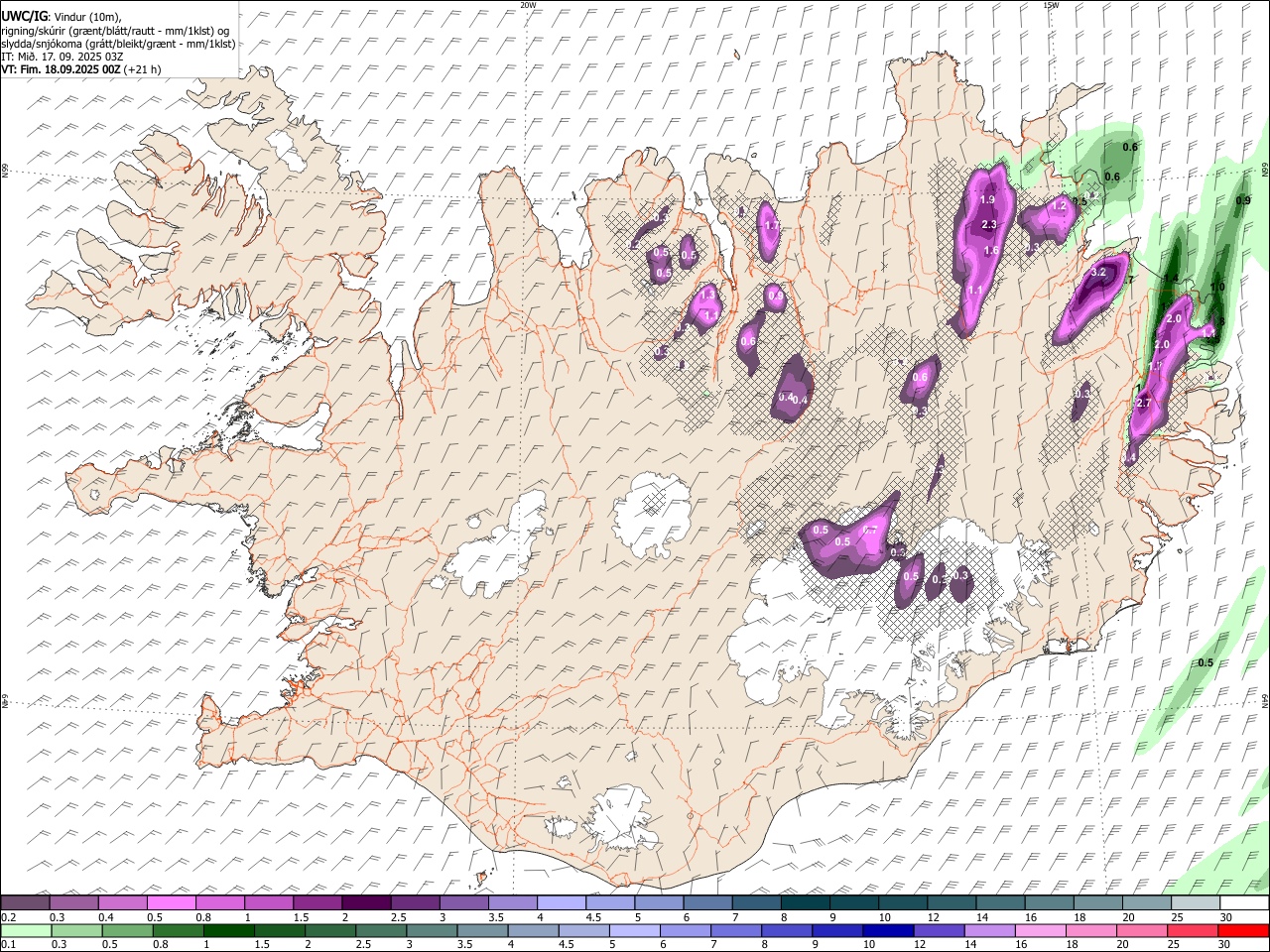Click the 'UWC/IG' title text
Viewport: 1270px width, 952px height.
click(24, 17)
